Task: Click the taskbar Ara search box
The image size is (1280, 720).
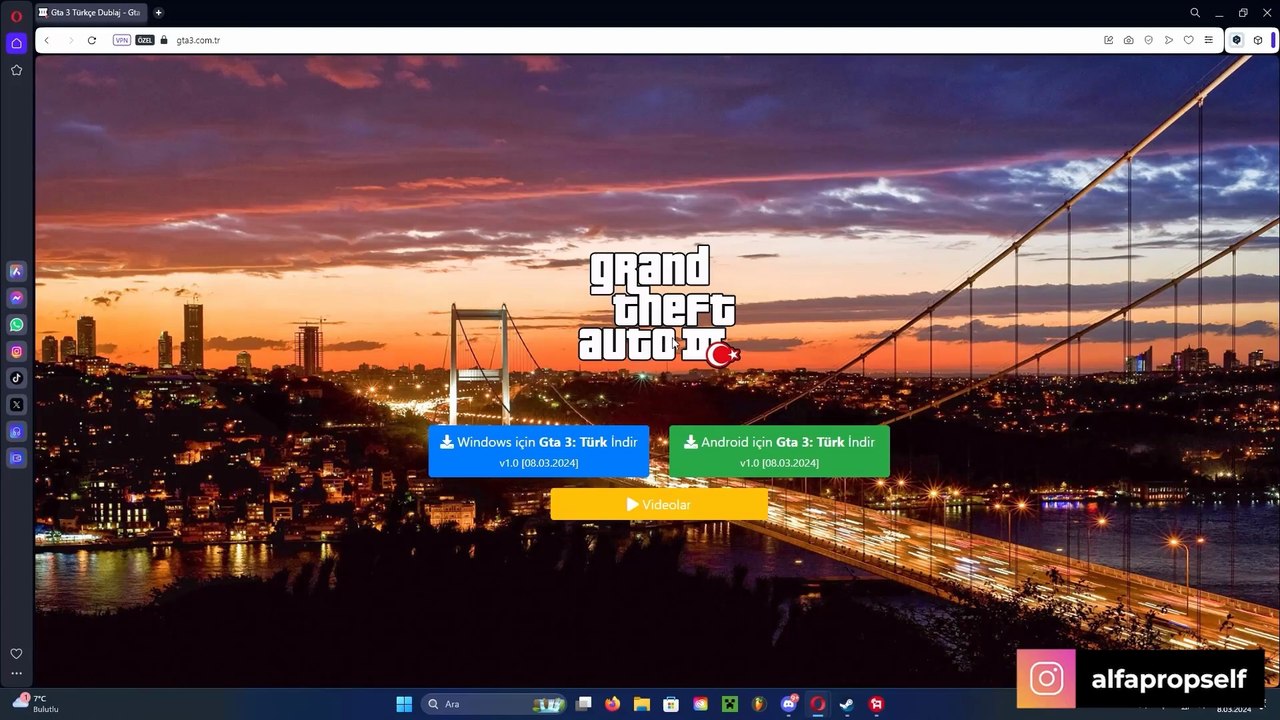Action: [x=494, y=704]
